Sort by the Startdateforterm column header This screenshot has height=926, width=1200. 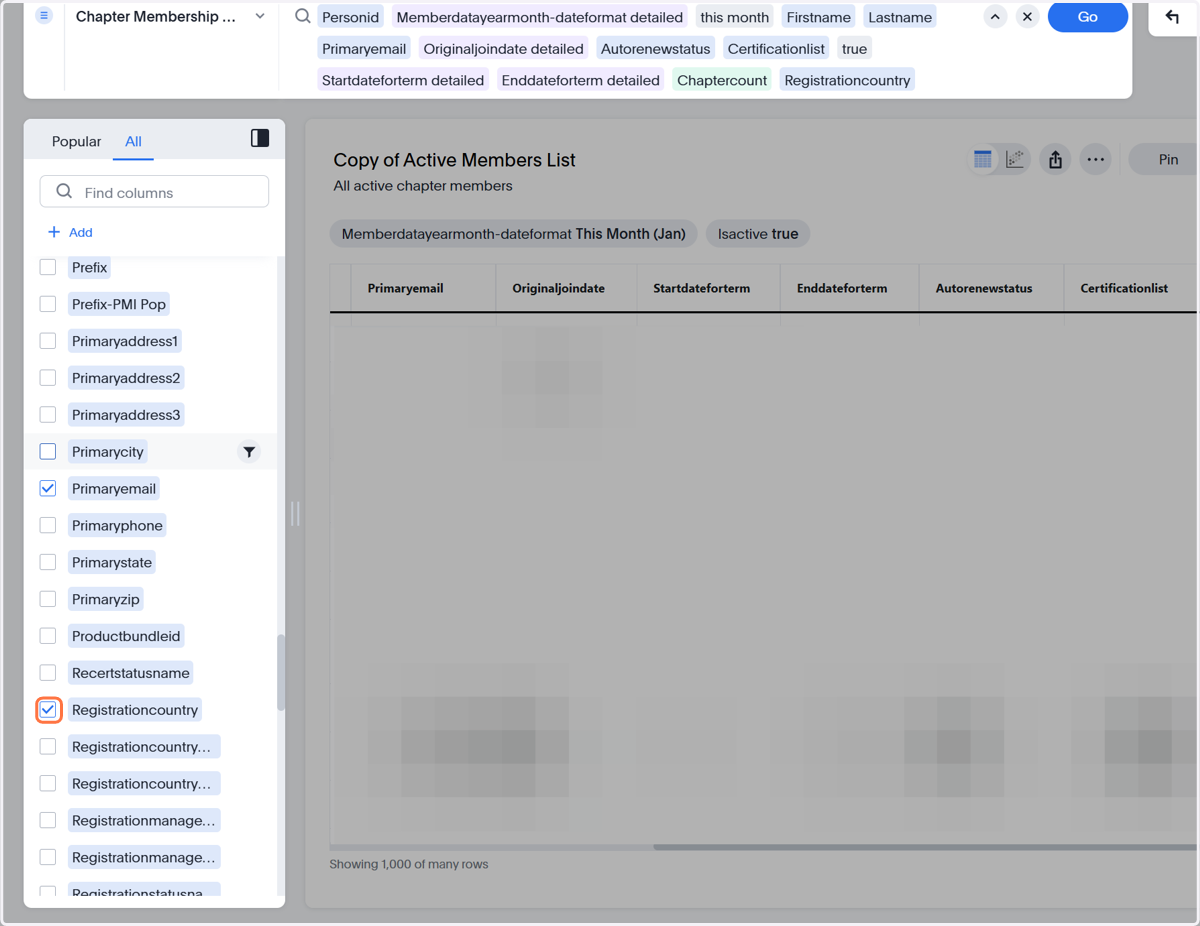(x=702, y=288)
